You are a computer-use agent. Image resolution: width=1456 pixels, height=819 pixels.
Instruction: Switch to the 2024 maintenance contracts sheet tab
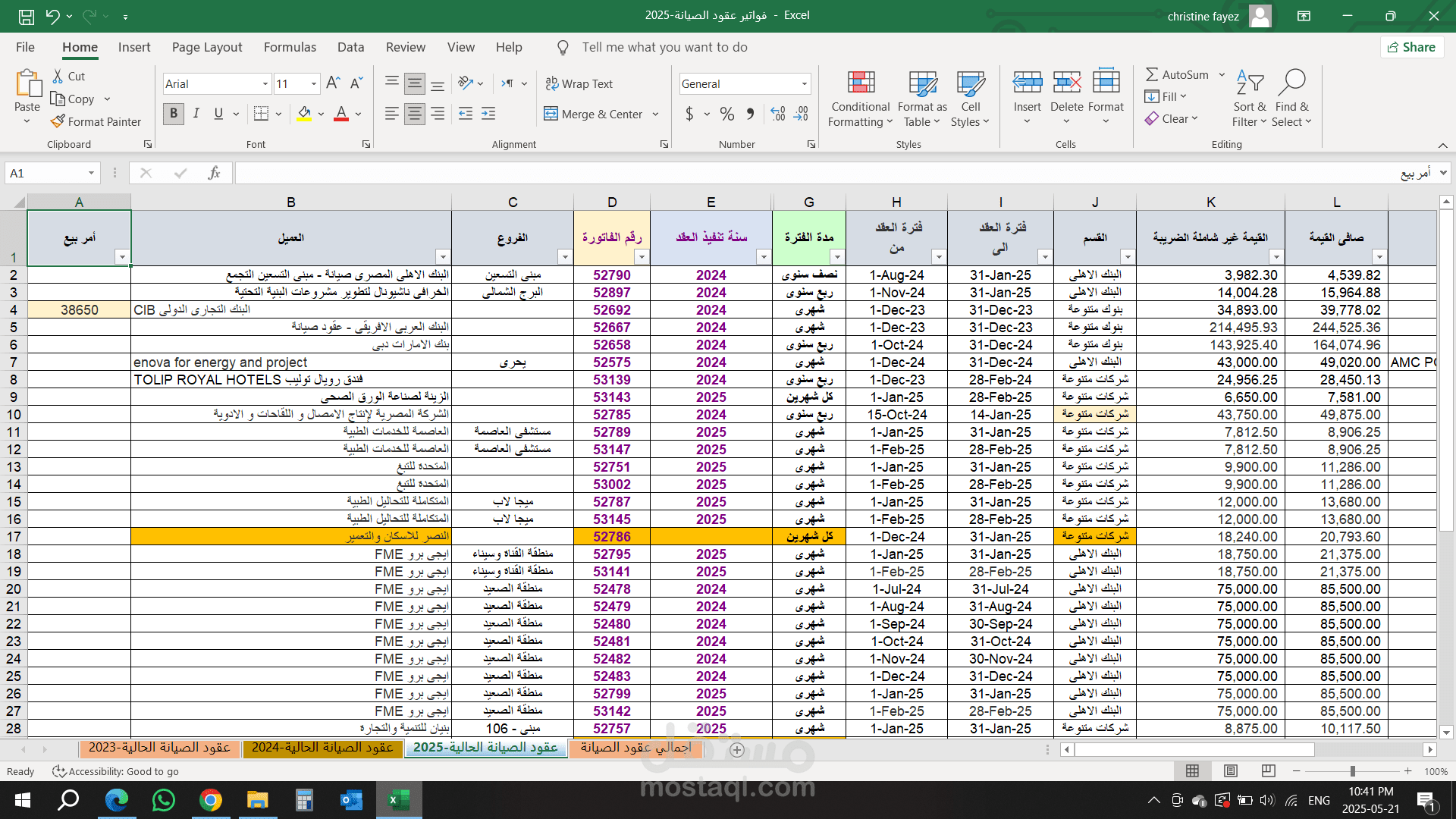coord(322,748)
